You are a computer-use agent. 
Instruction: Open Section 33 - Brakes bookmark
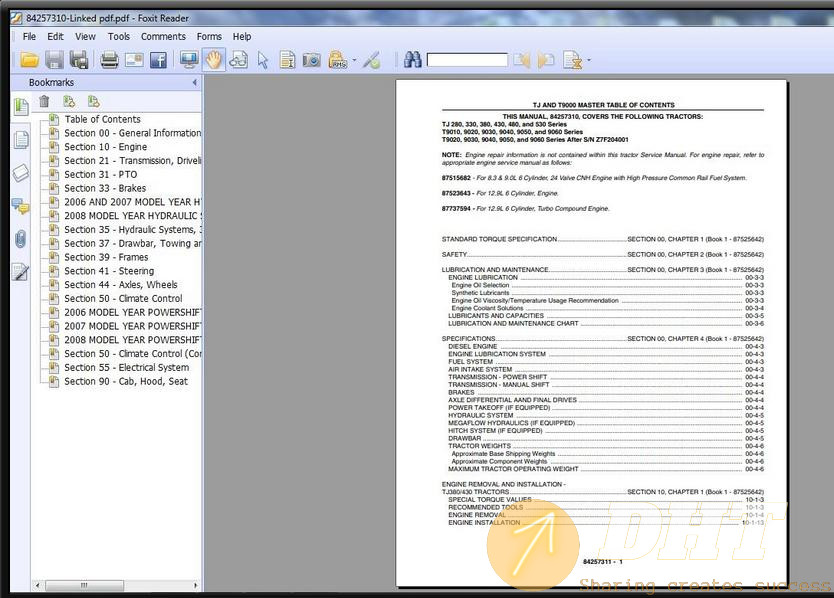pos(105,188)
